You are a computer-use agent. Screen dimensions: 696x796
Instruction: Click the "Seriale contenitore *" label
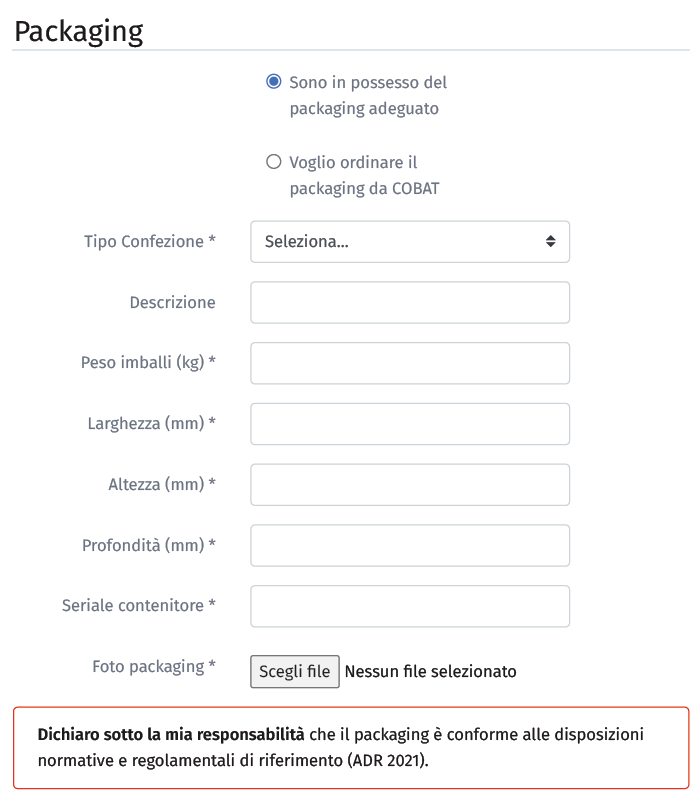coord(139,606)
